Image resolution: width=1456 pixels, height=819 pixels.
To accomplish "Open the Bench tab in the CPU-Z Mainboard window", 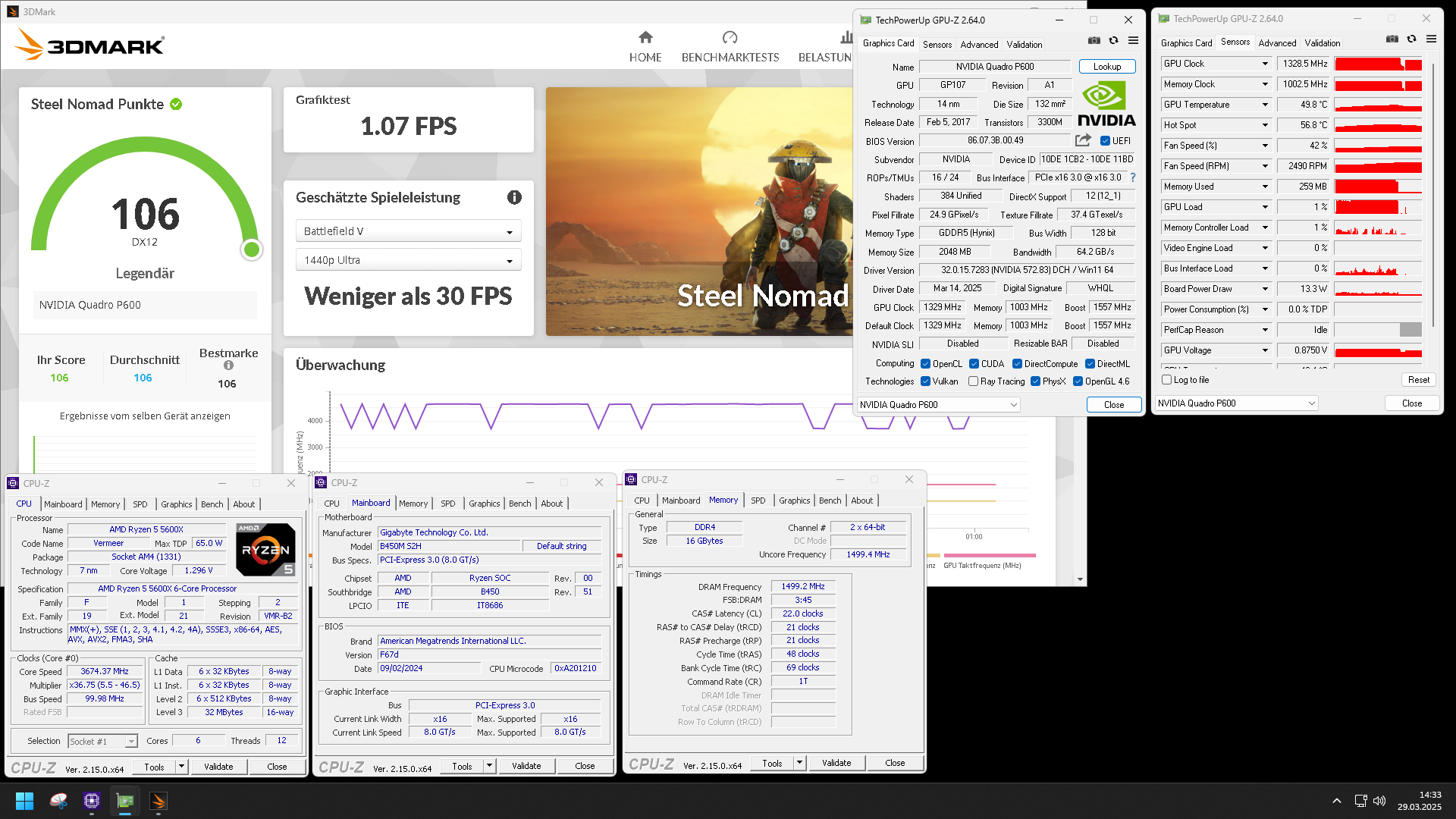I will (519, 504).
